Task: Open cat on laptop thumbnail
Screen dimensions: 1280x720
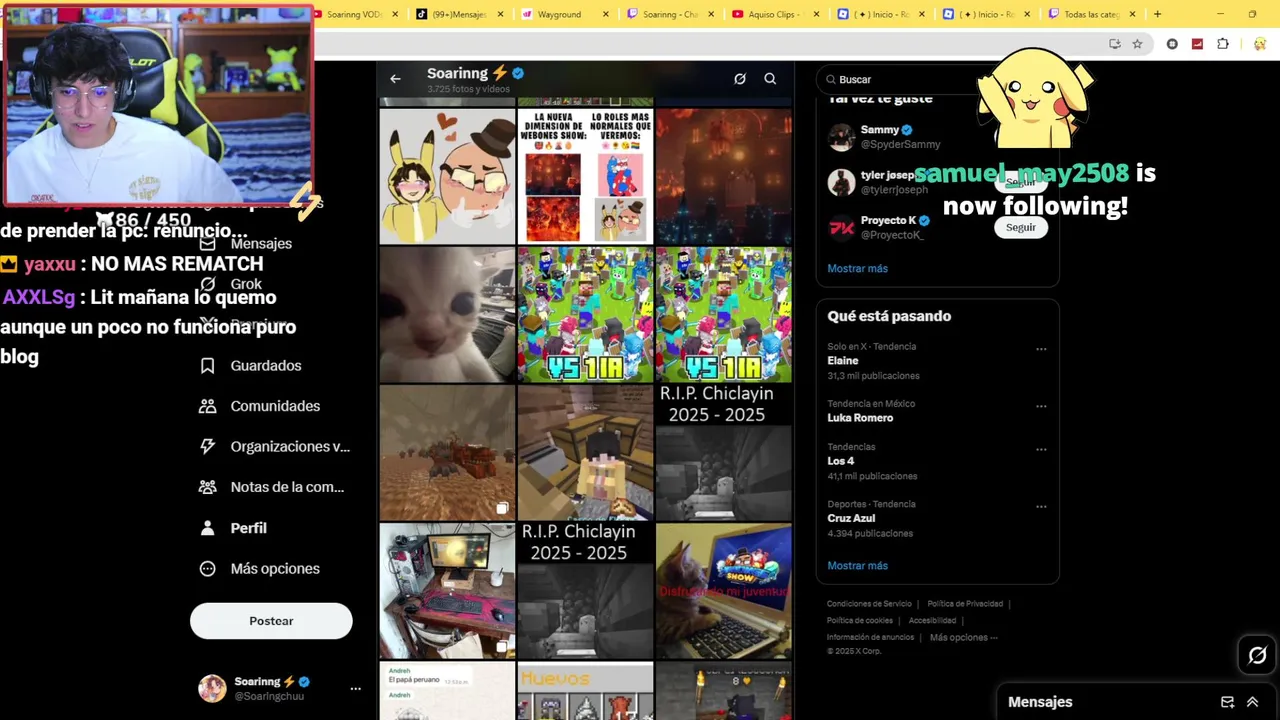Action: coord(723,592)
